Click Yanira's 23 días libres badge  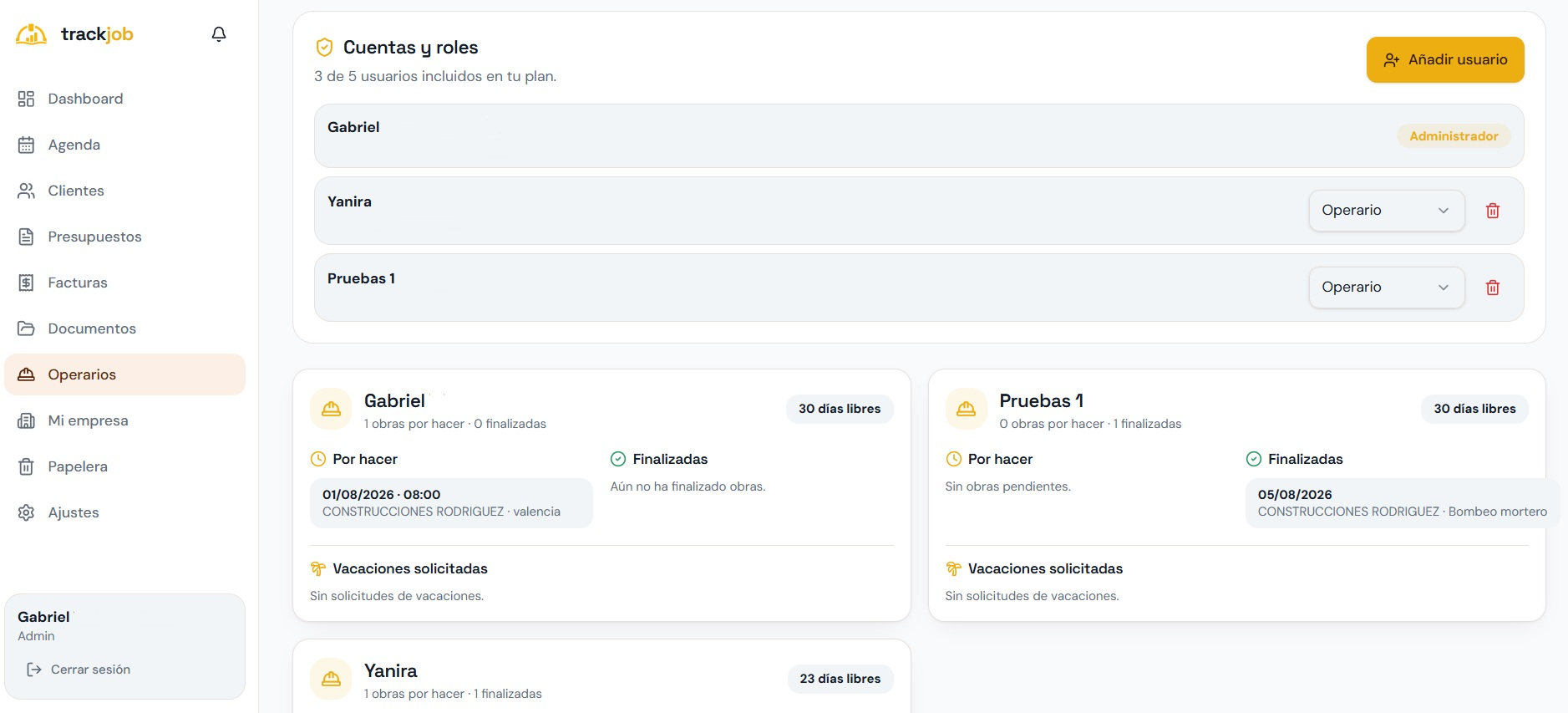tap(840, 679)
